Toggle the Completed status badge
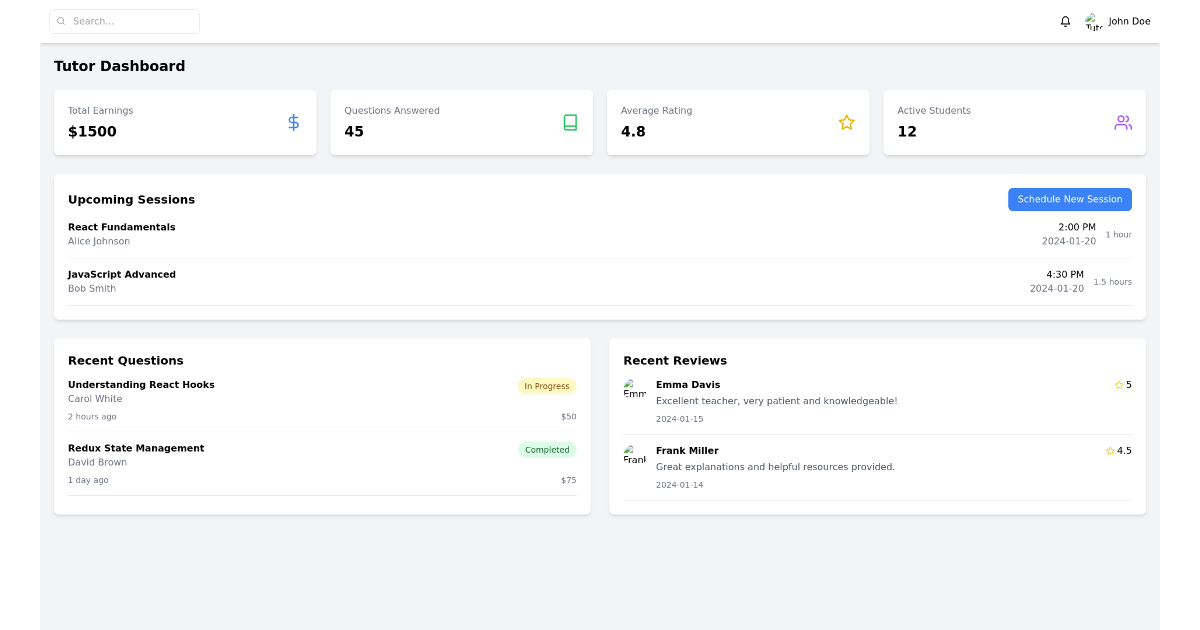Screen dimensions: 1200x630 (x=547, y=449)
